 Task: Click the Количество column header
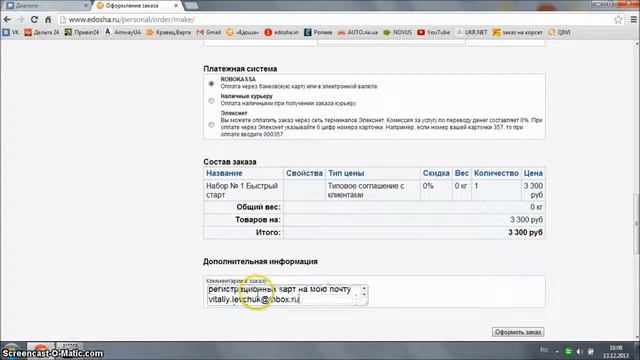pyautogui.click(x=496, y=173)
